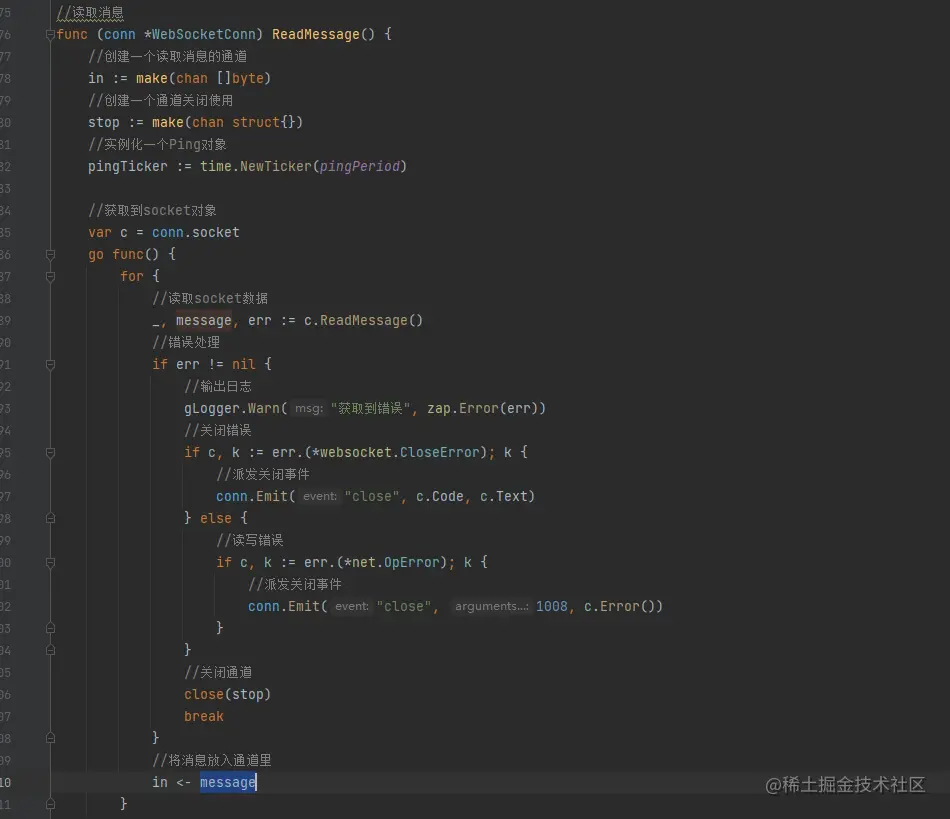Collapse the net.OpError if-block fold marker

click(x=50, y=563)
